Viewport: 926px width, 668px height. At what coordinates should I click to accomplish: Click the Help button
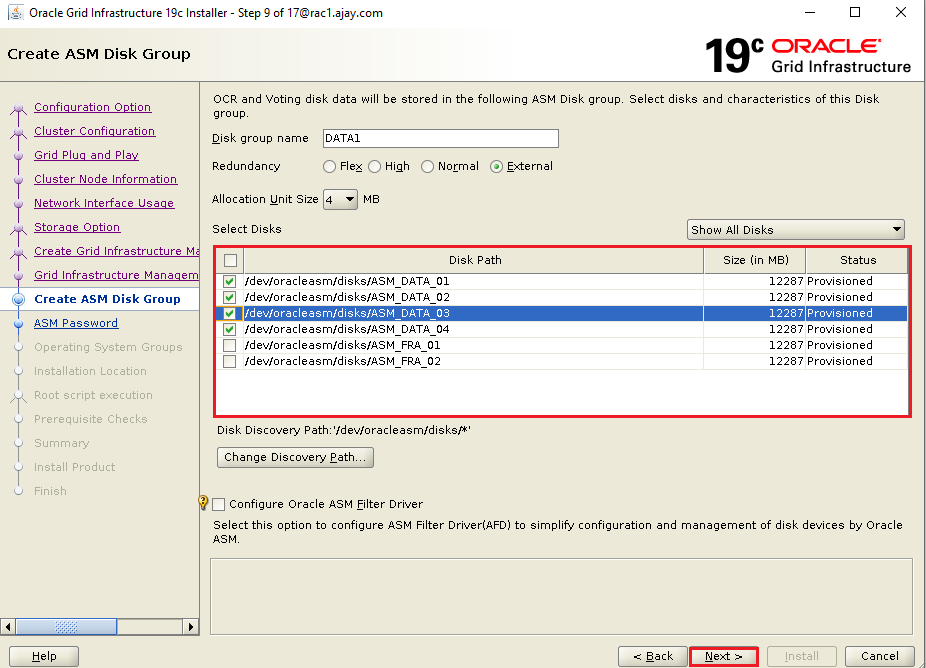tap(44, 656)
